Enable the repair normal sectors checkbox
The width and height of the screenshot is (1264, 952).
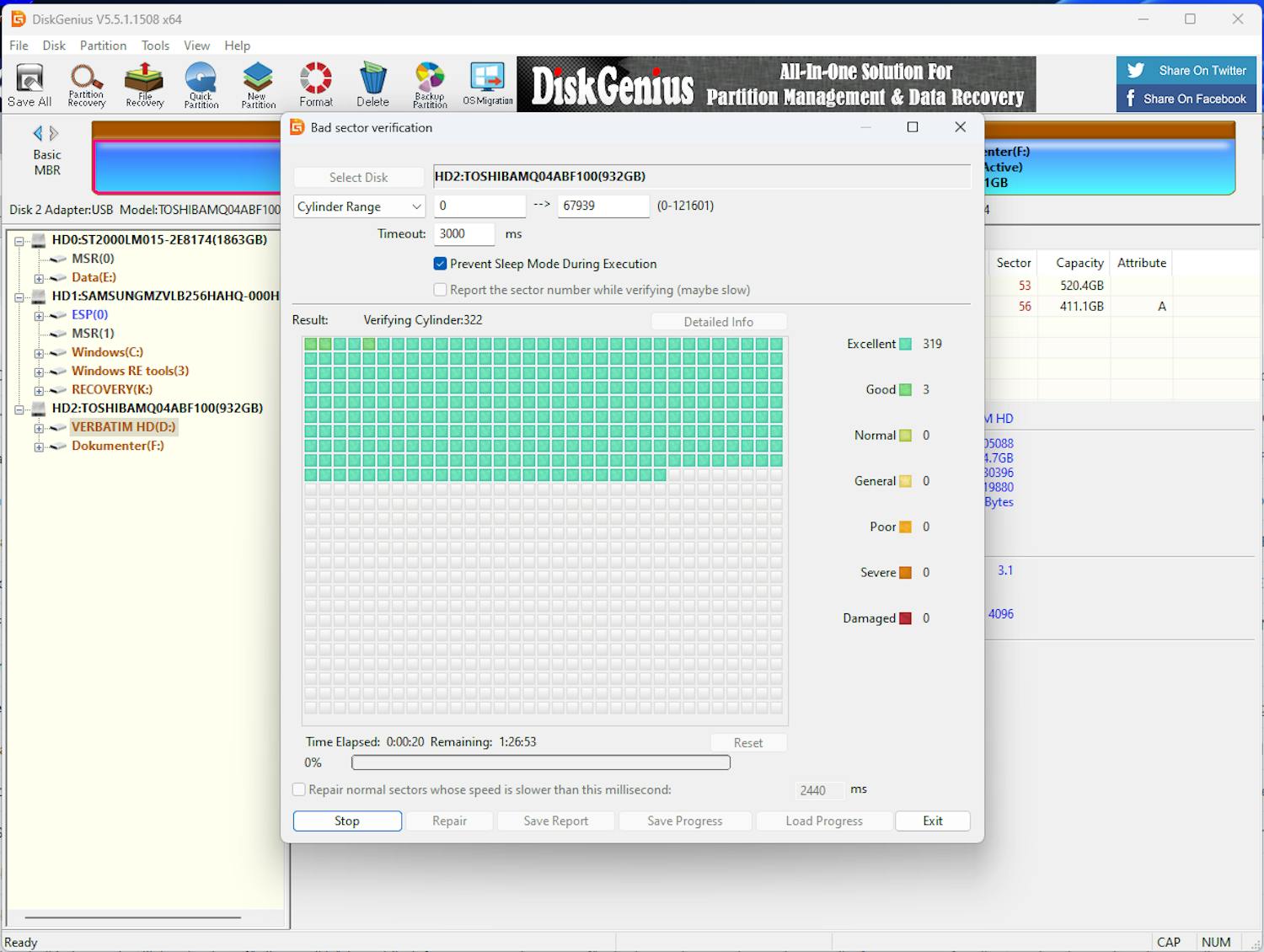299,790
